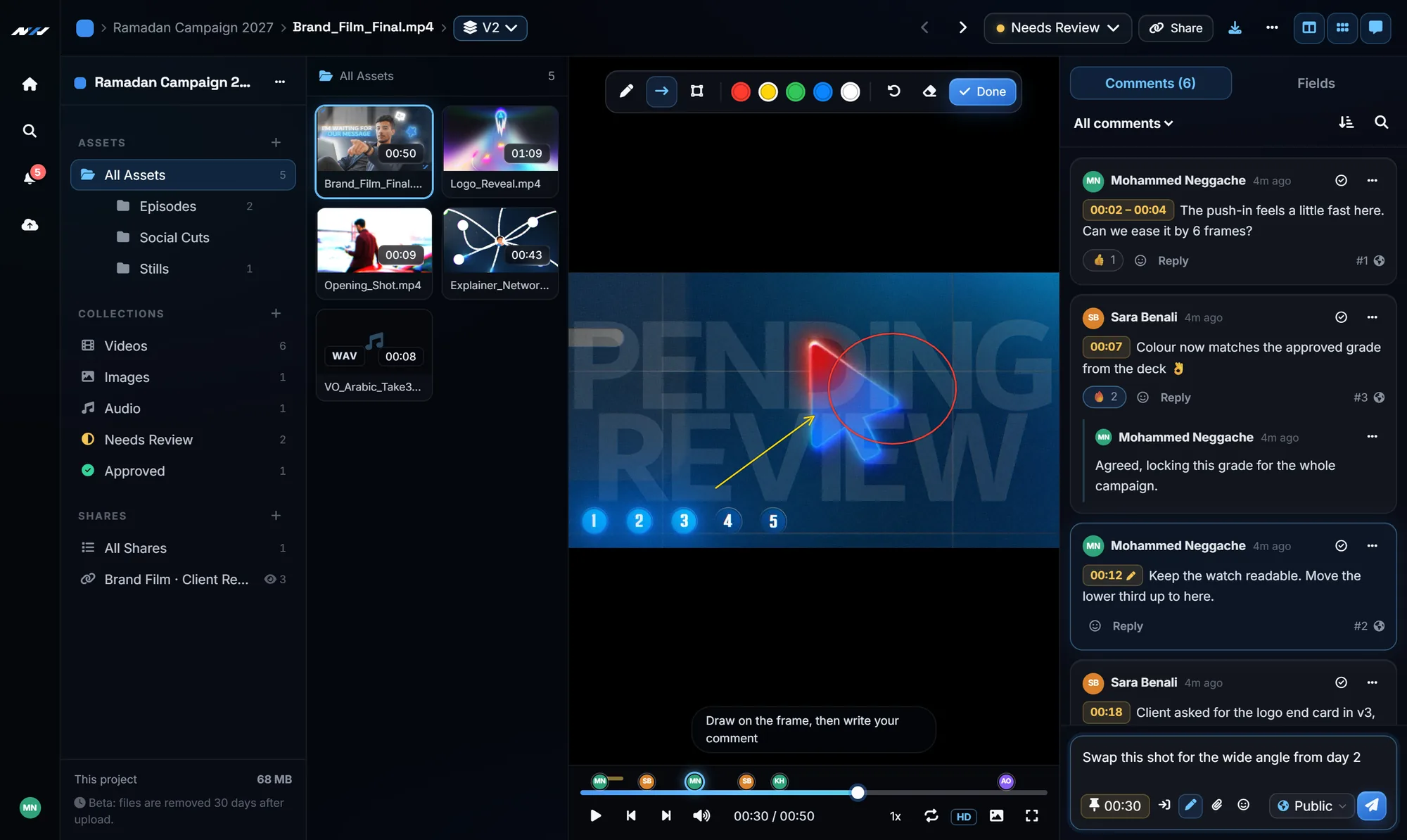The image size is (1407, 840).
Task: Open cloud upload in the sidebar
Action: (x=30, y=225)
